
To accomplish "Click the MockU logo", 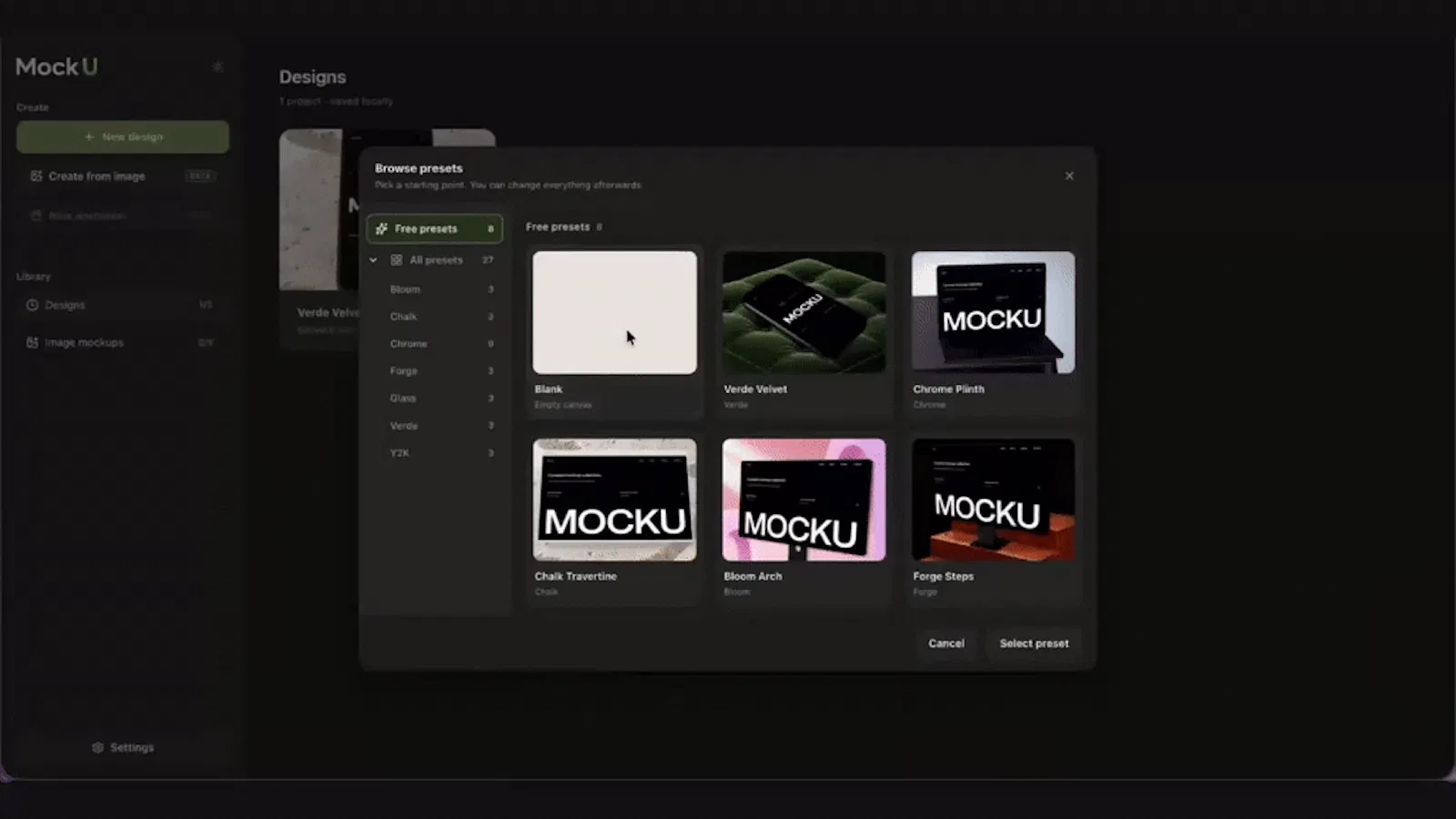I will [x=56, y=66].
